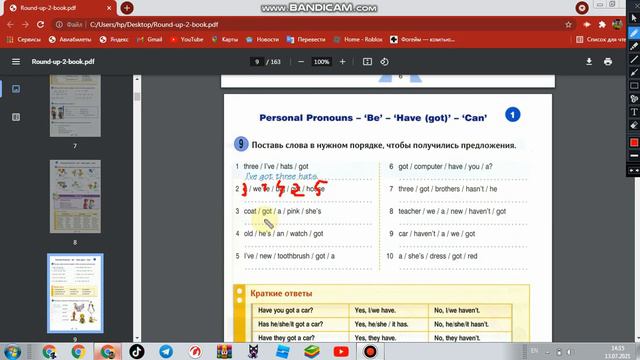
Task: Close the Round-up-2-book.pdf tab
Action: [x=109, y=8]
